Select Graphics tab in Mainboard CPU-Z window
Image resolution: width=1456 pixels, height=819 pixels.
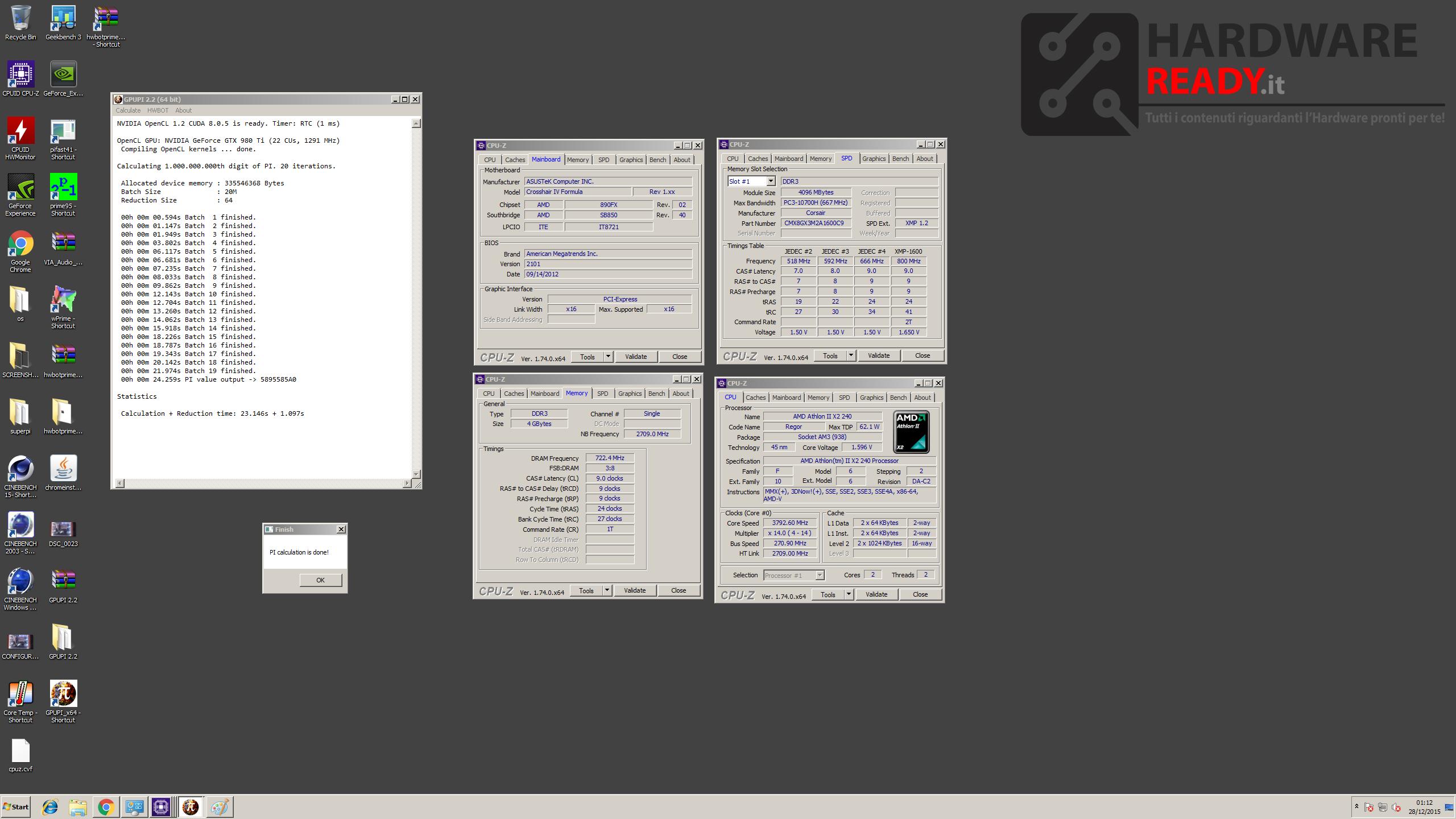click(x=631, y=160)
